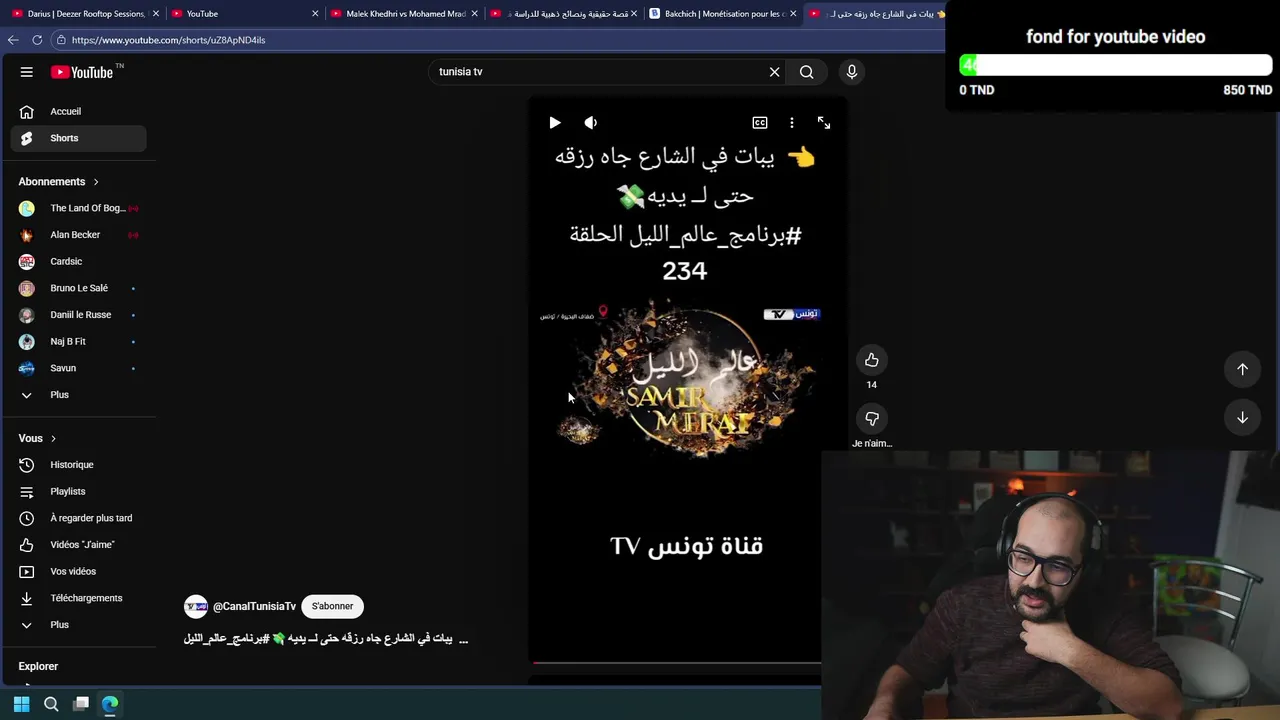
Task: Open the short's three-dot options menu
Action: (x=792, y=123)
